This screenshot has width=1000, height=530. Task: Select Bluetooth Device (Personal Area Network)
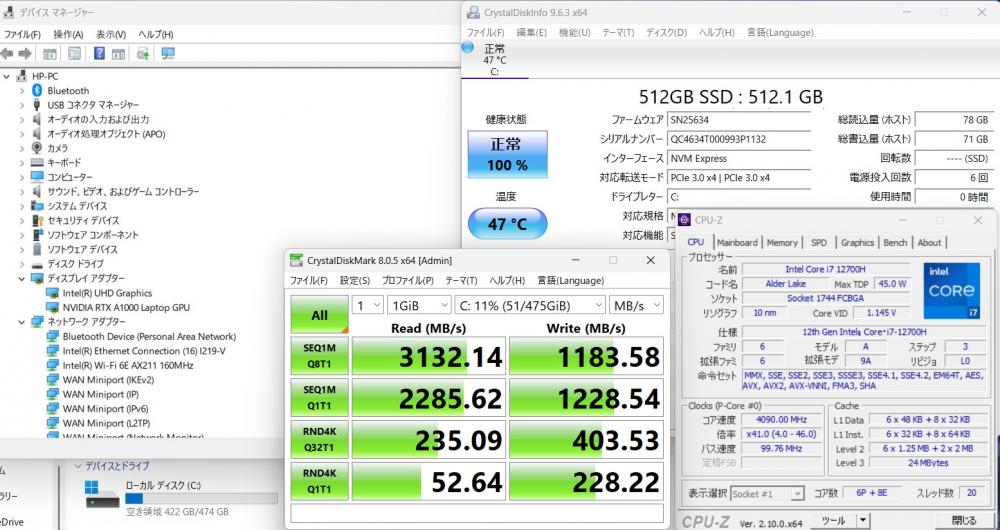point(149,336)
